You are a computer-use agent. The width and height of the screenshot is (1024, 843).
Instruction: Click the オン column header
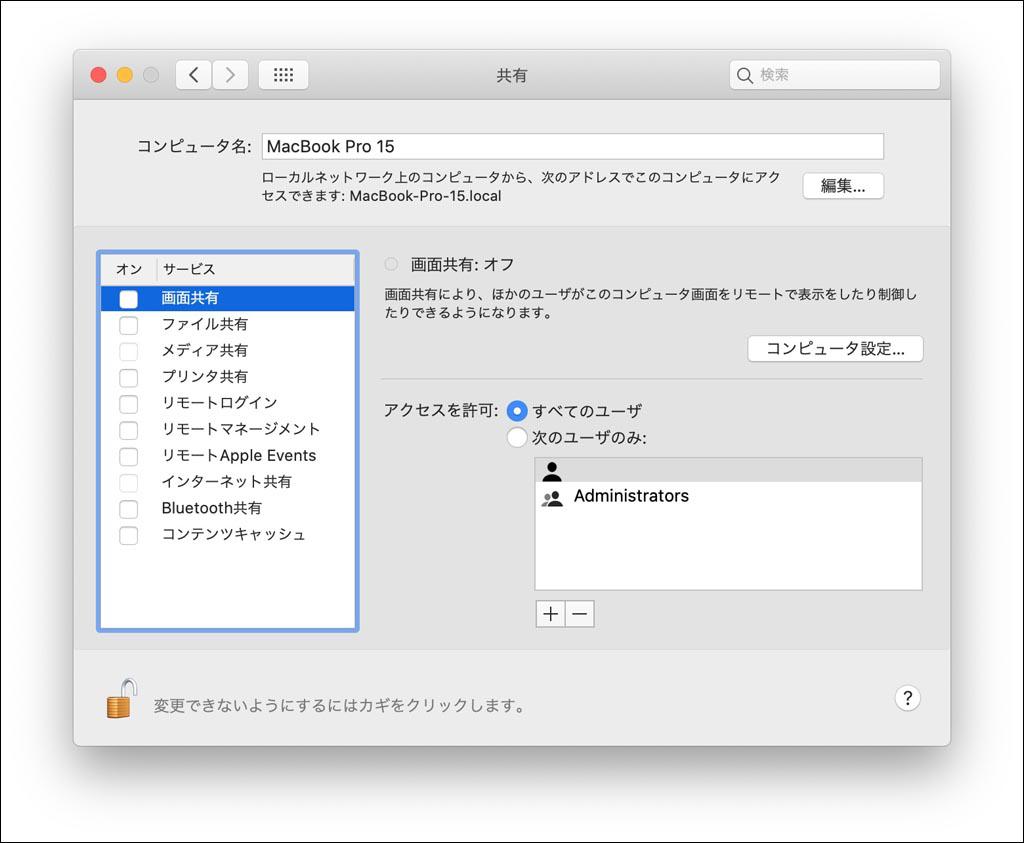pos(129,269)
